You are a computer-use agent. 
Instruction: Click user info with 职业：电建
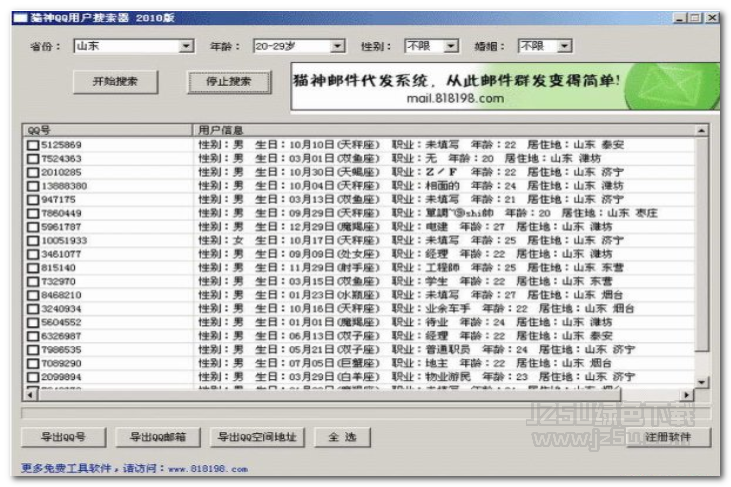(405, 227)
